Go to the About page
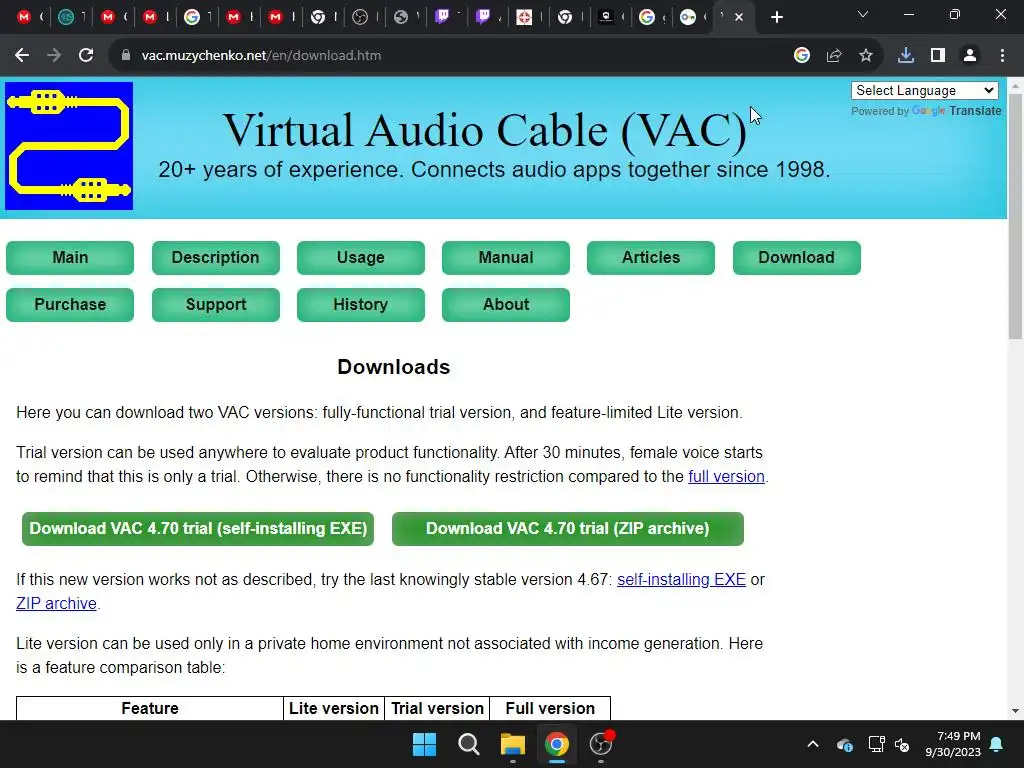 coord(505,304)
